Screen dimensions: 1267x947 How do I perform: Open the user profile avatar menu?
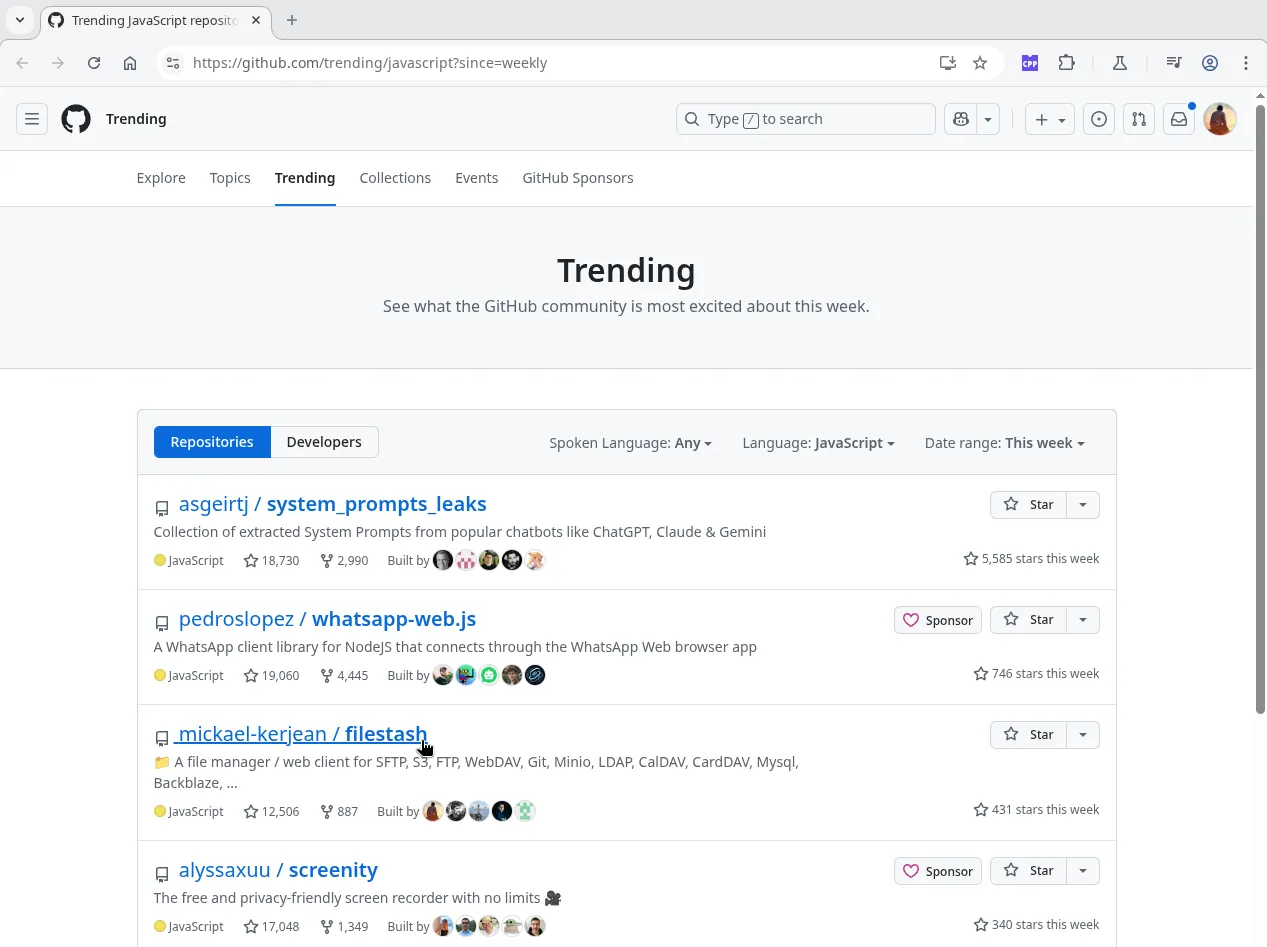click(1220, 119)
